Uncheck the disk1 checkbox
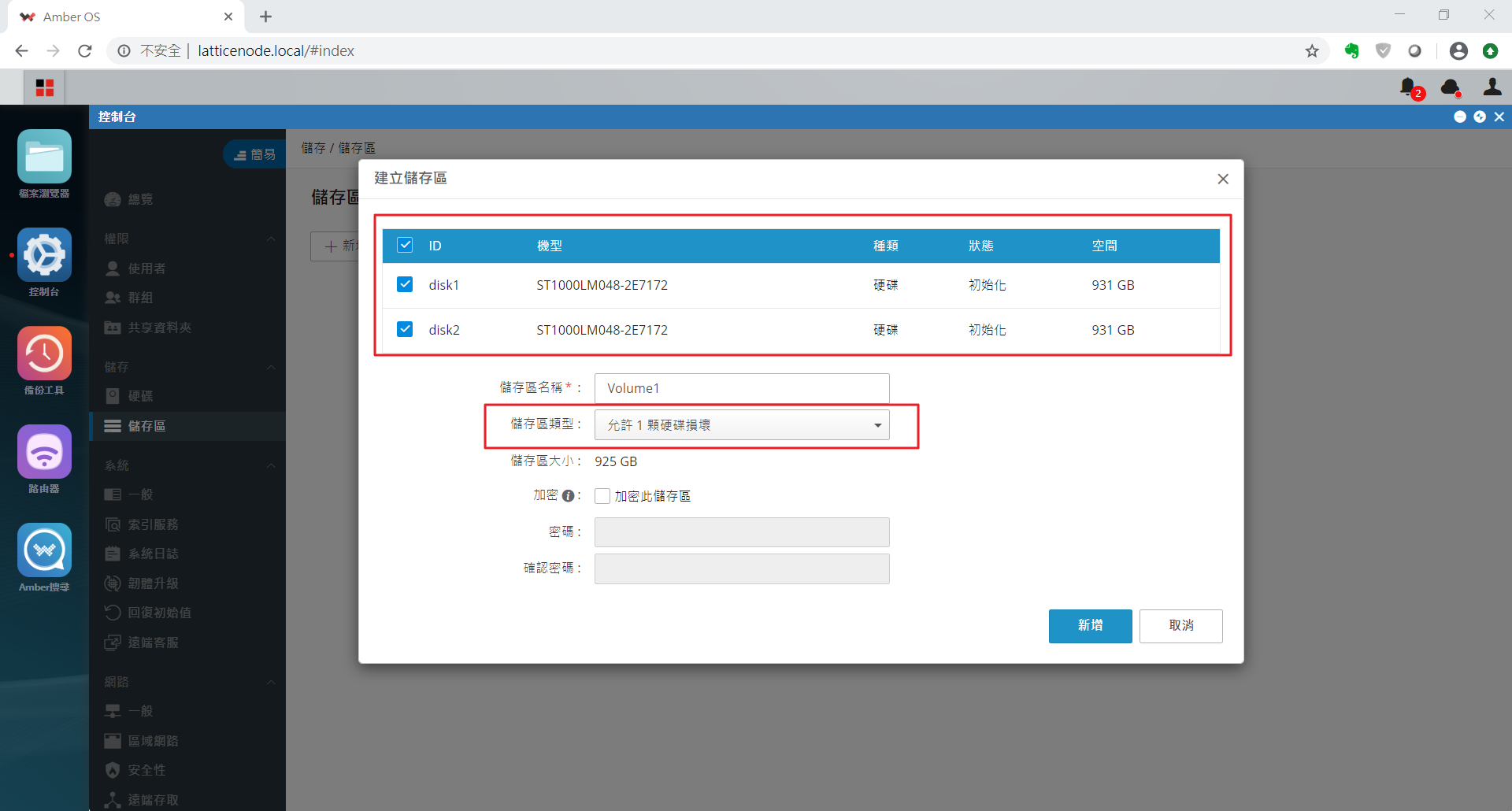1512x811 pixels. 405,284
